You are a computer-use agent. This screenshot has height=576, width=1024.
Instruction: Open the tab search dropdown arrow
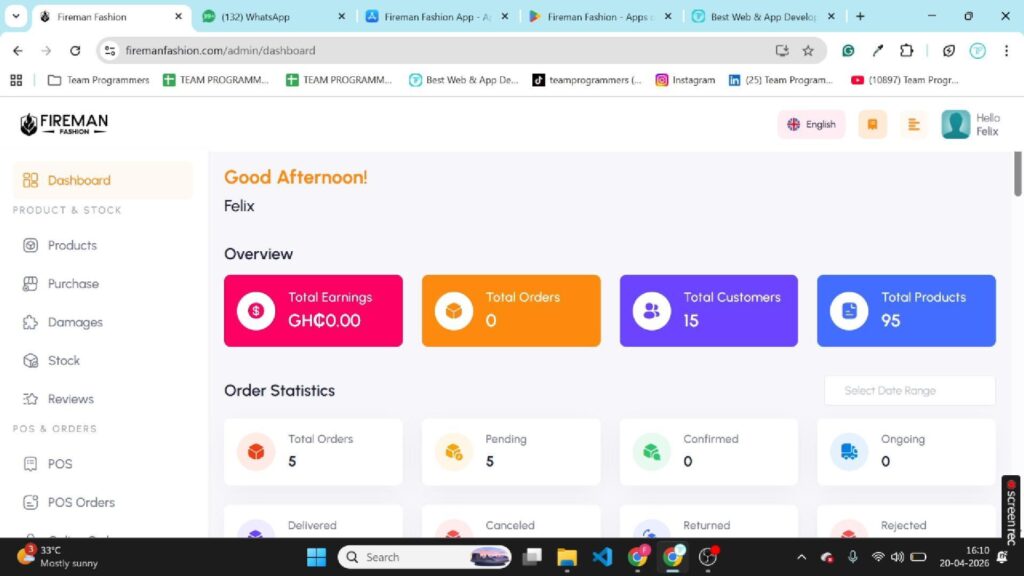pos(16,16)
